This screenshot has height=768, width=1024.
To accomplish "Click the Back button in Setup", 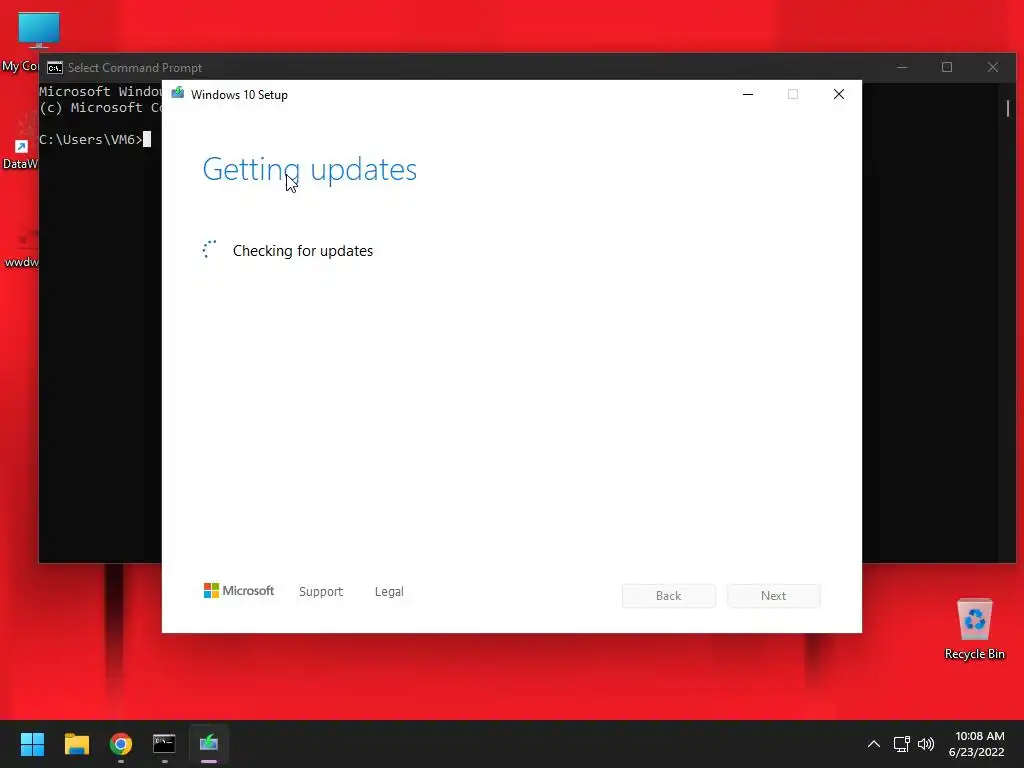I will (x=669, y=596).
